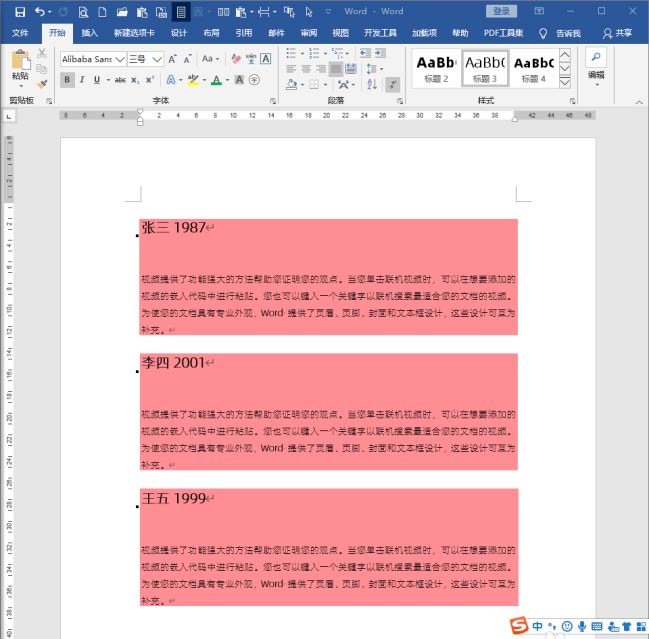The height and width of the screenshot is (639, 649).
Task: Click the Paste button
Action: coord(20,65)
